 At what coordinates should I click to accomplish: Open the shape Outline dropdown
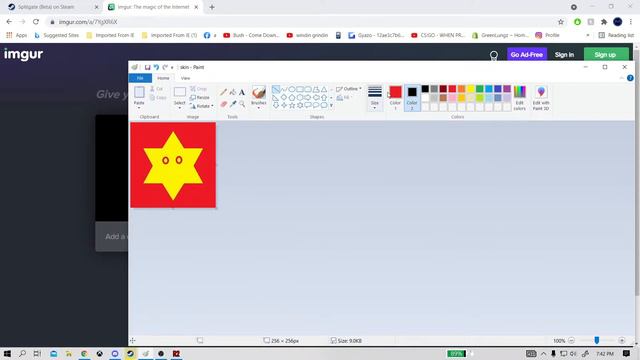point(349,89)
